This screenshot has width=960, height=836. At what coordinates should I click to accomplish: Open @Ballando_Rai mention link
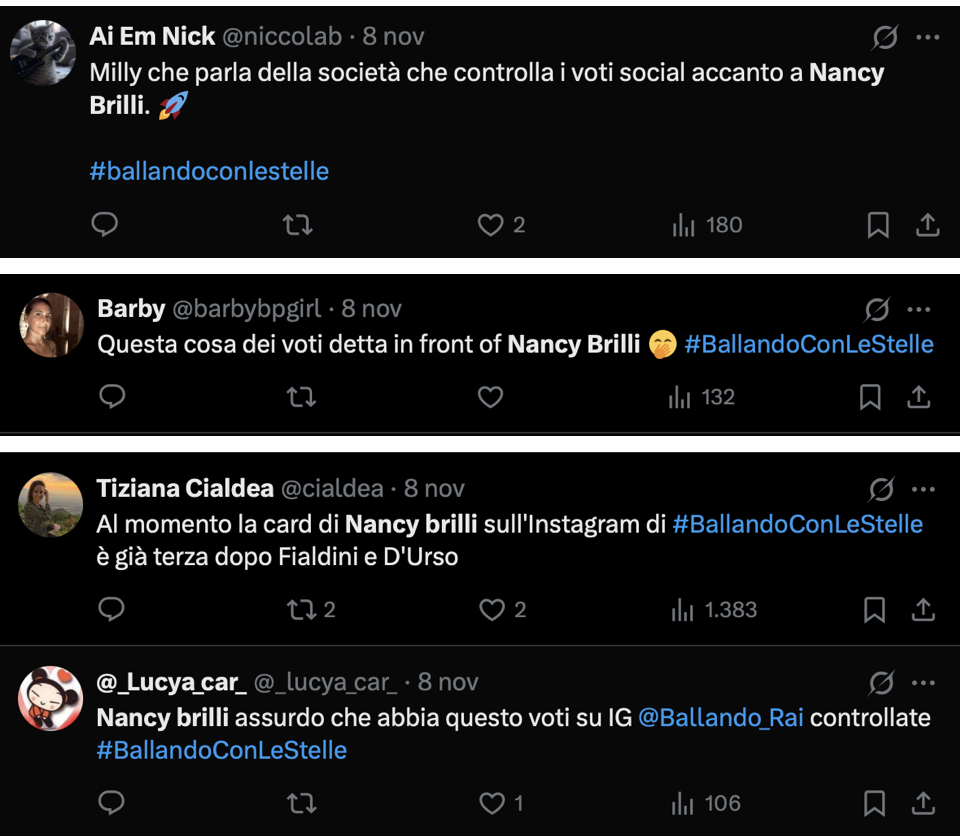pos(720,718)
